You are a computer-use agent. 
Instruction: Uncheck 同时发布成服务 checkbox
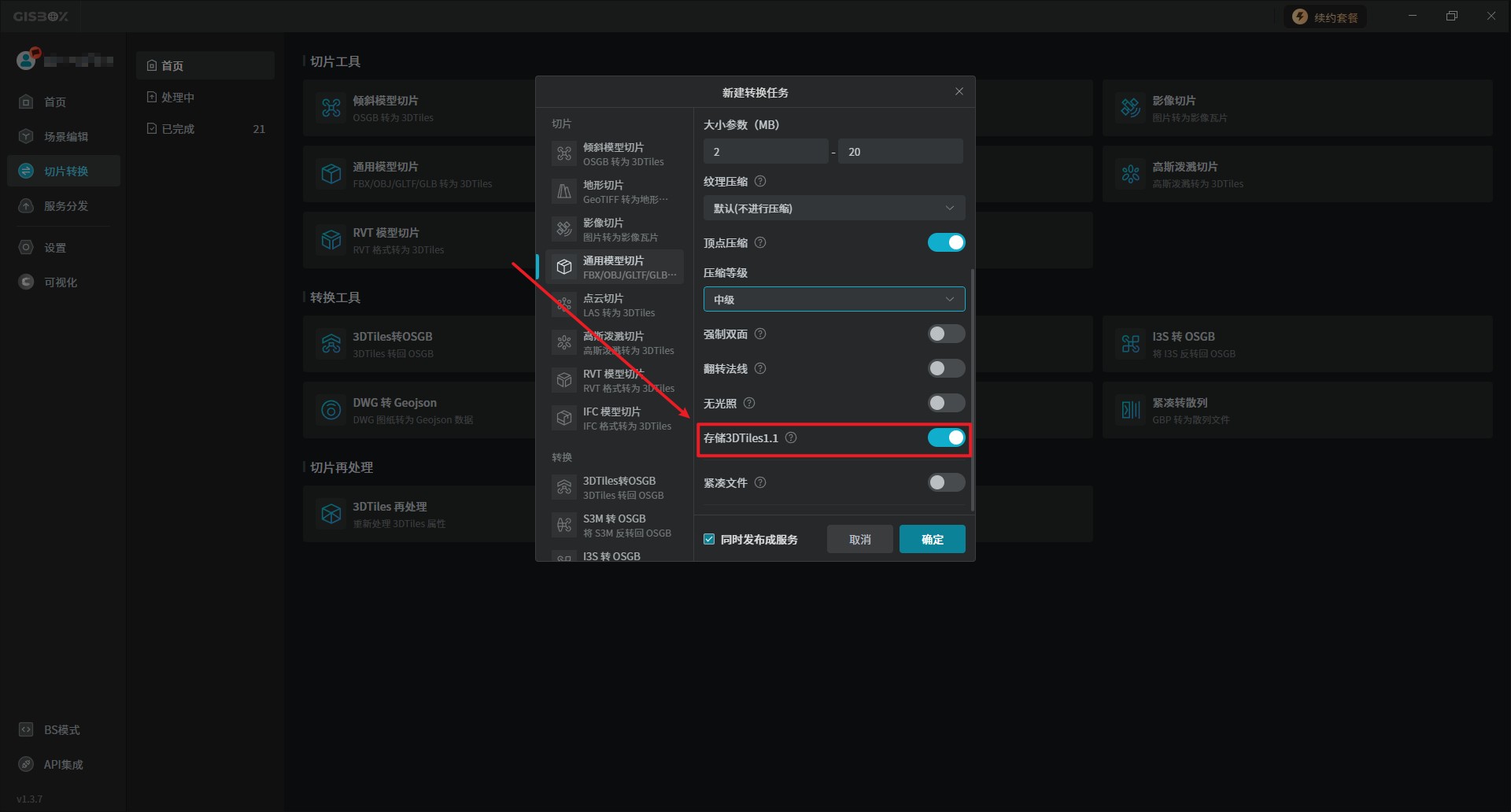click(709, 540)
